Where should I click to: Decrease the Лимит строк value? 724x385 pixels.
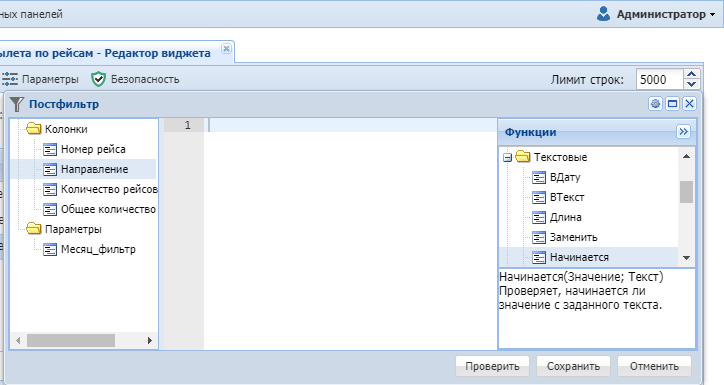coord(691,84)
